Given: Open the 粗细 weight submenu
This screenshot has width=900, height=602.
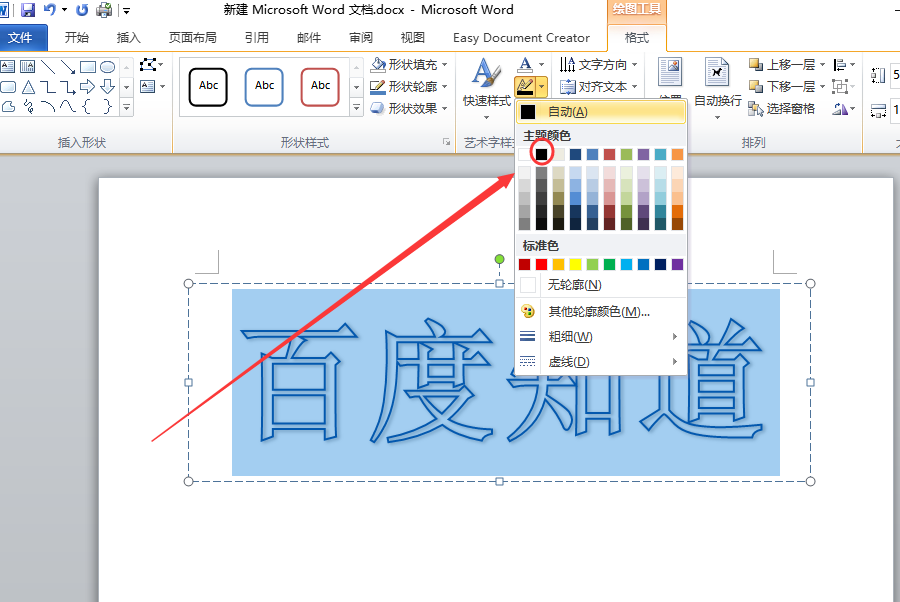Looking at the screenshot, I should (601, 337).
